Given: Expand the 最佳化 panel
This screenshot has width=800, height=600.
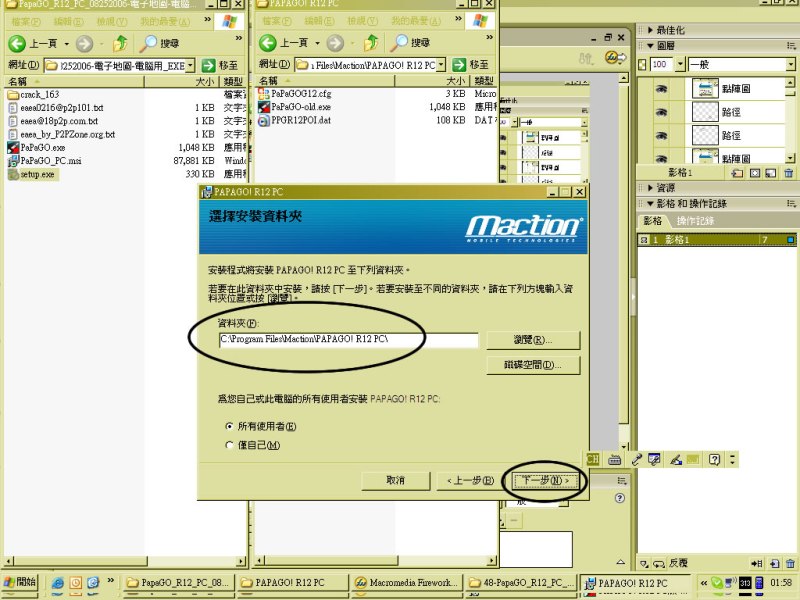Looking at the screenshot, I should (651, 30).
